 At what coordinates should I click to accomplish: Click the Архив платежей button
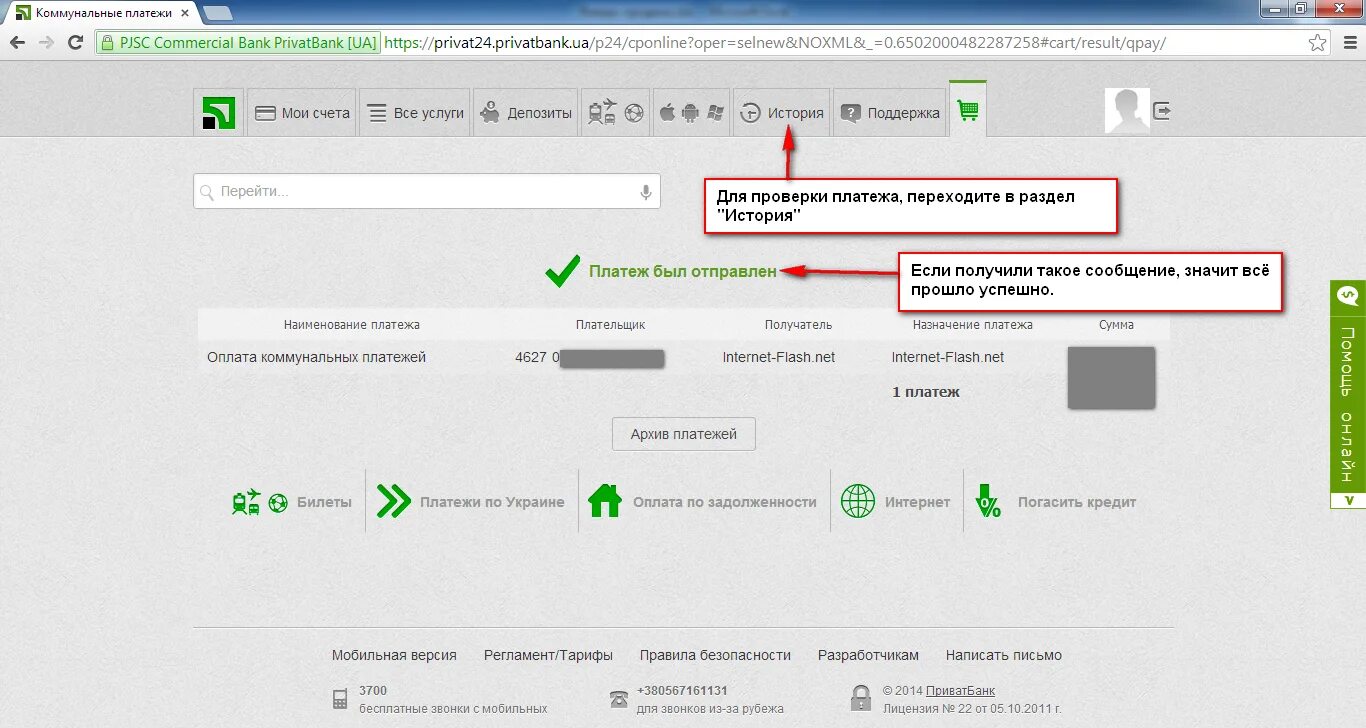pos(684,434)
